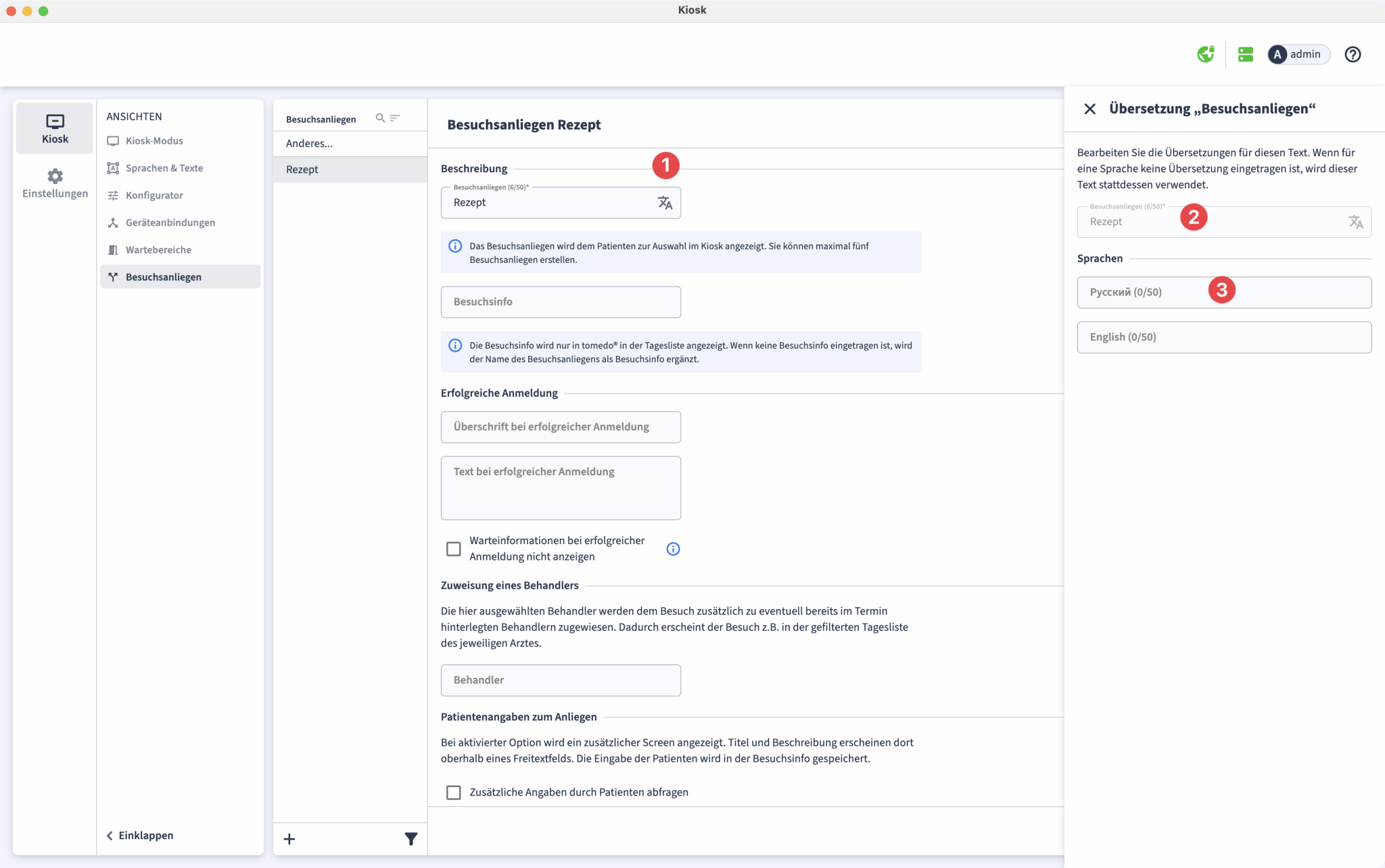Click the green globe connection icon
Viewport: 1385px width, 868px height.
[x=1206, y=54]
